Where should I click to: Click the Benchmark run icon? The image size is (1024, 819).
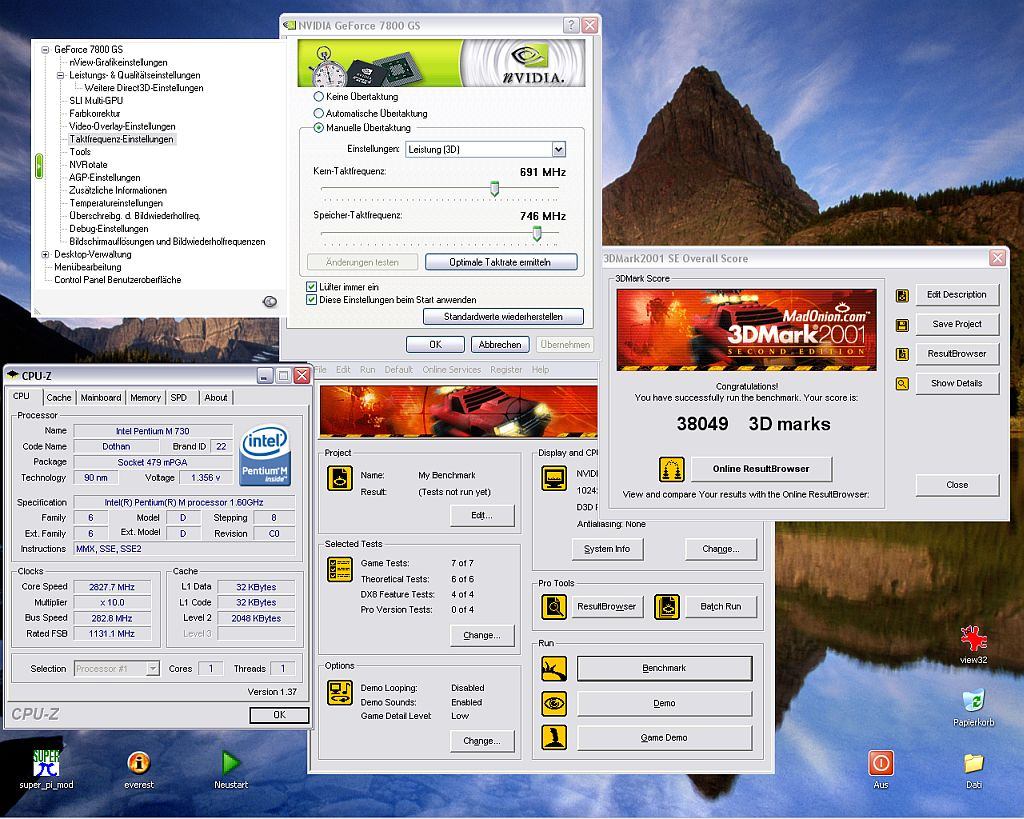(554, 669)
